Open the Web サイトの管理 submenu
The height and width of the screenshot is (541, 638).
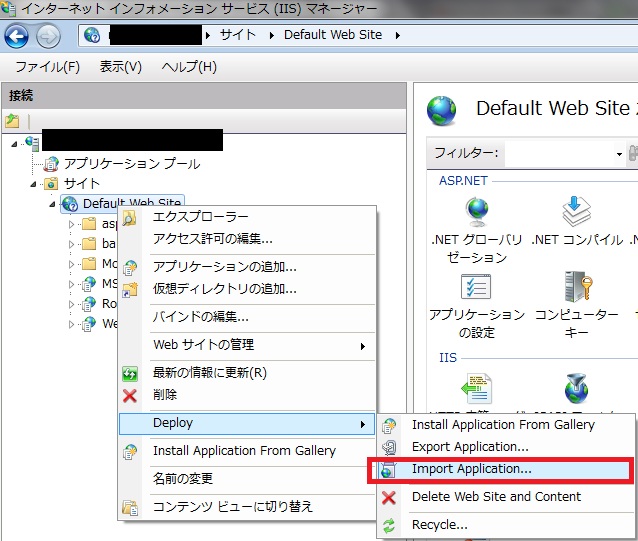tap(247, 345)
